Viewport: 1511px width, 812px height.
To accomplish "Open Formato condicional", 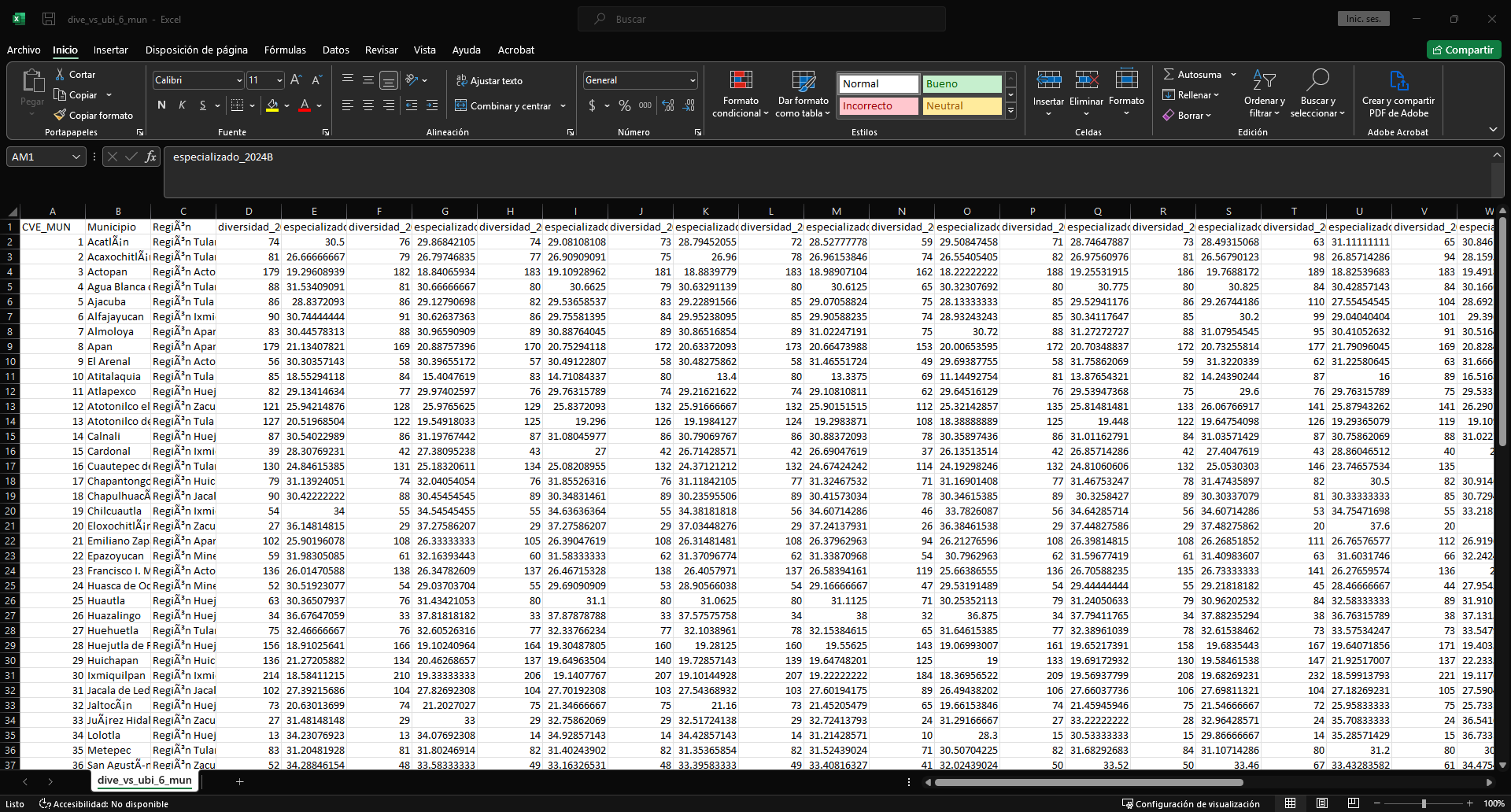I will [x=740, y=94].
